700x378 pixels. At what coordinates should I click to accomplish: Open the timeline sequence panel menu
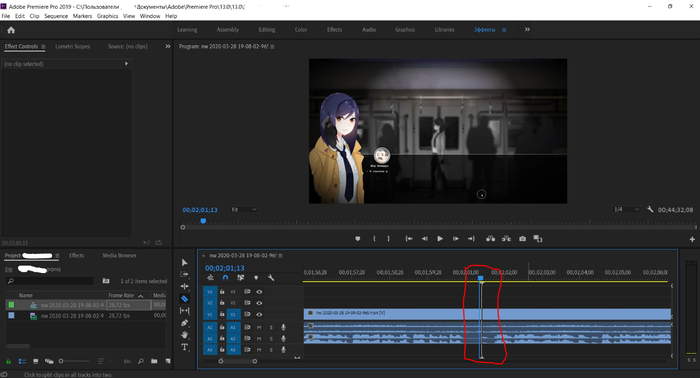(x=280, y=256)
